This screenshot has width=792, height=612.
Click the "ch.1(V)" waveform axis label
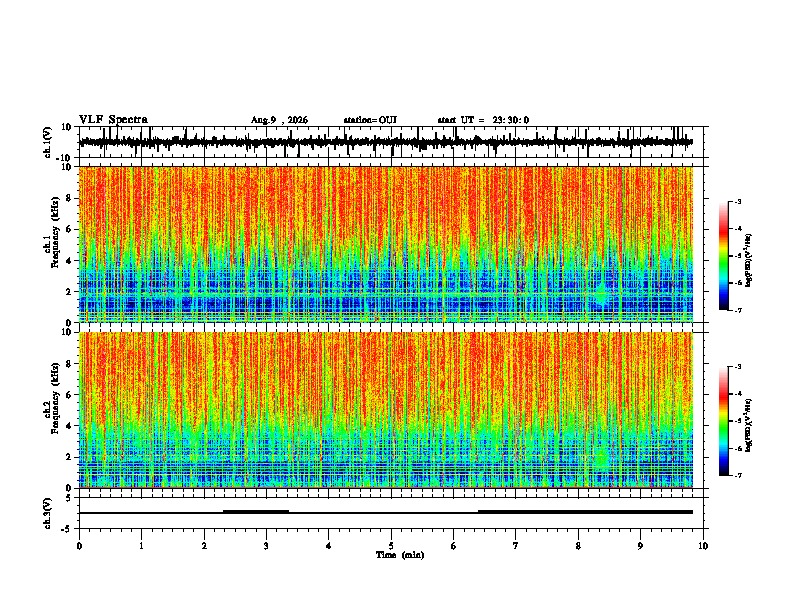[x=48, y=143]
